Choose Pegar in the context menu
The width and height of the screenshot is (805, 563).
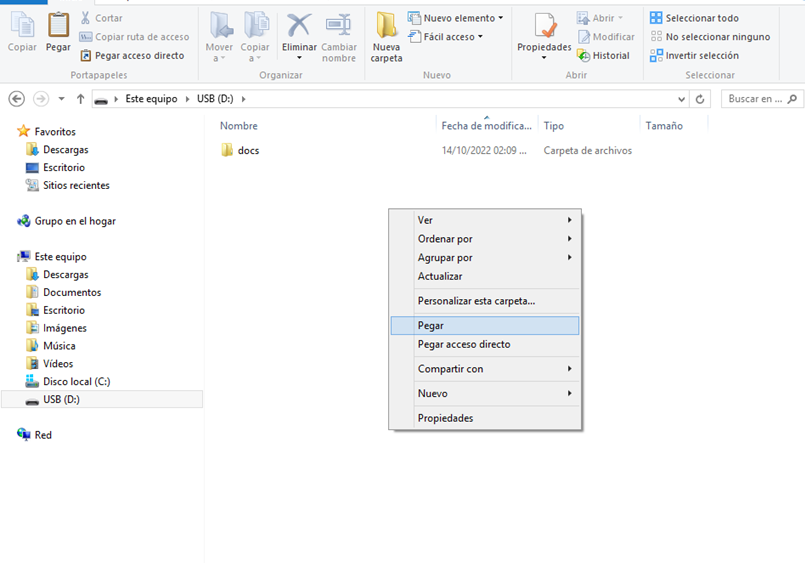pos(485,325)
